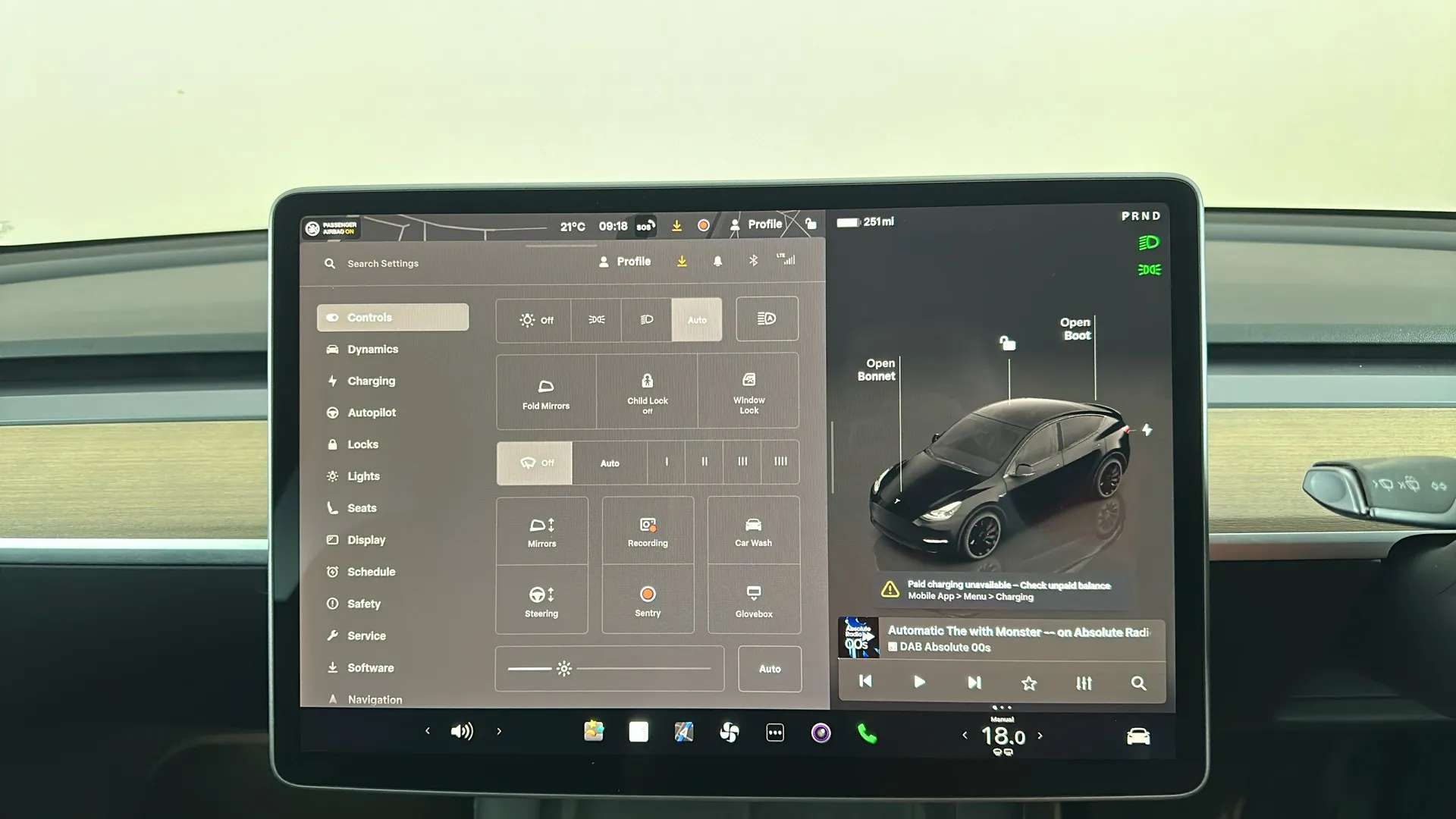Viewport: 1456px width, 819px height.
Task: Adjust display brightness slider
Action: point(610,669)
